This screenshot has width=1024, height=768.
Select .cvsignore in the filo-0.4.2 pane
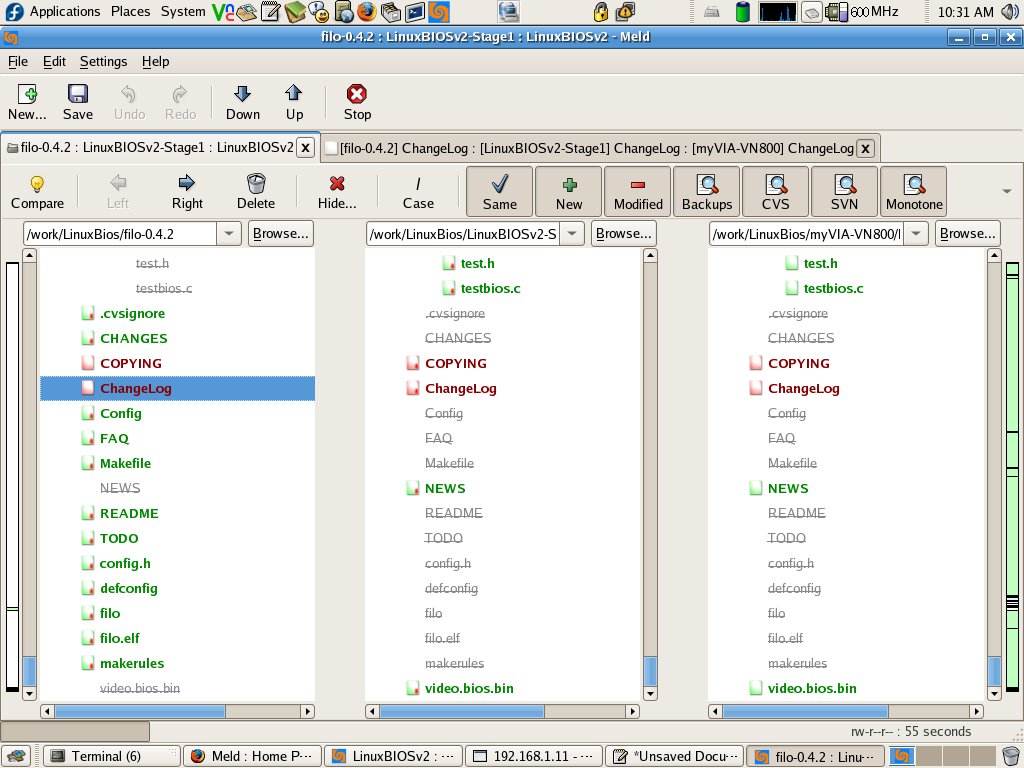click(x=132, y=313)
